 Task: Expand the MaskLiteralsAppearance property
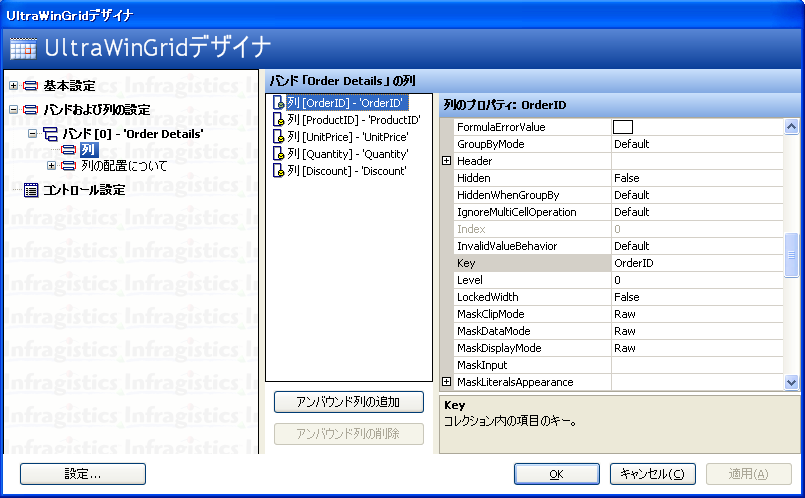(x=447, y=382)
